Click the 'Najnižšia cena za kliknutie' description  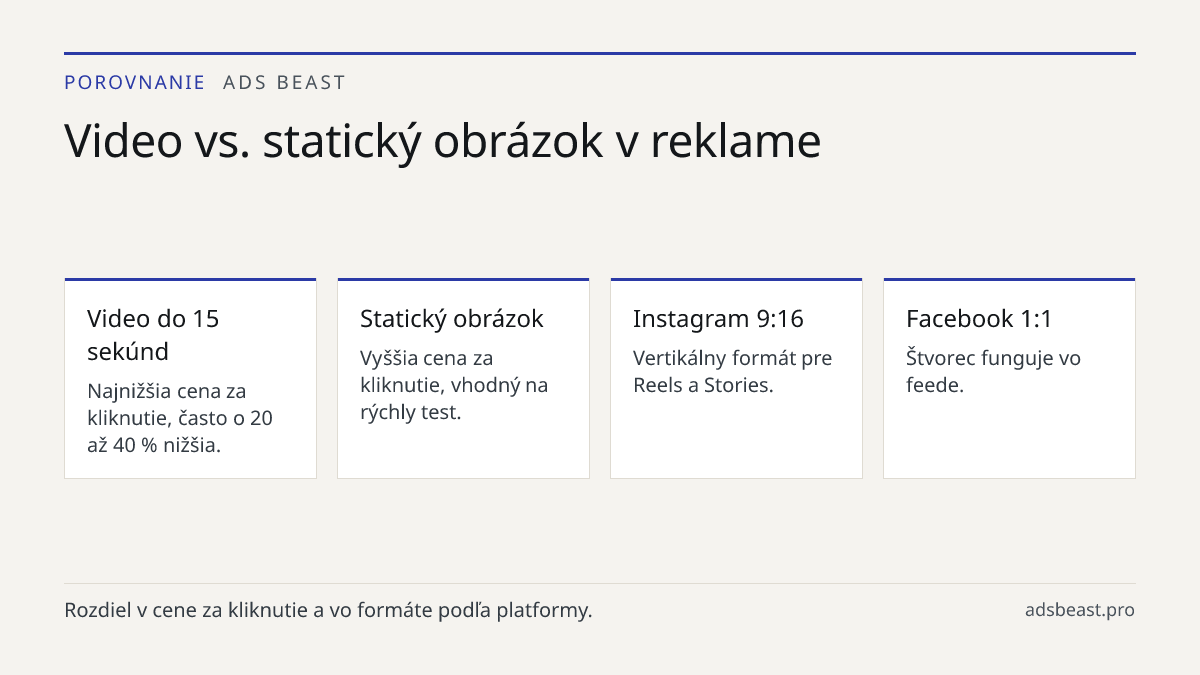click(180, 418)
